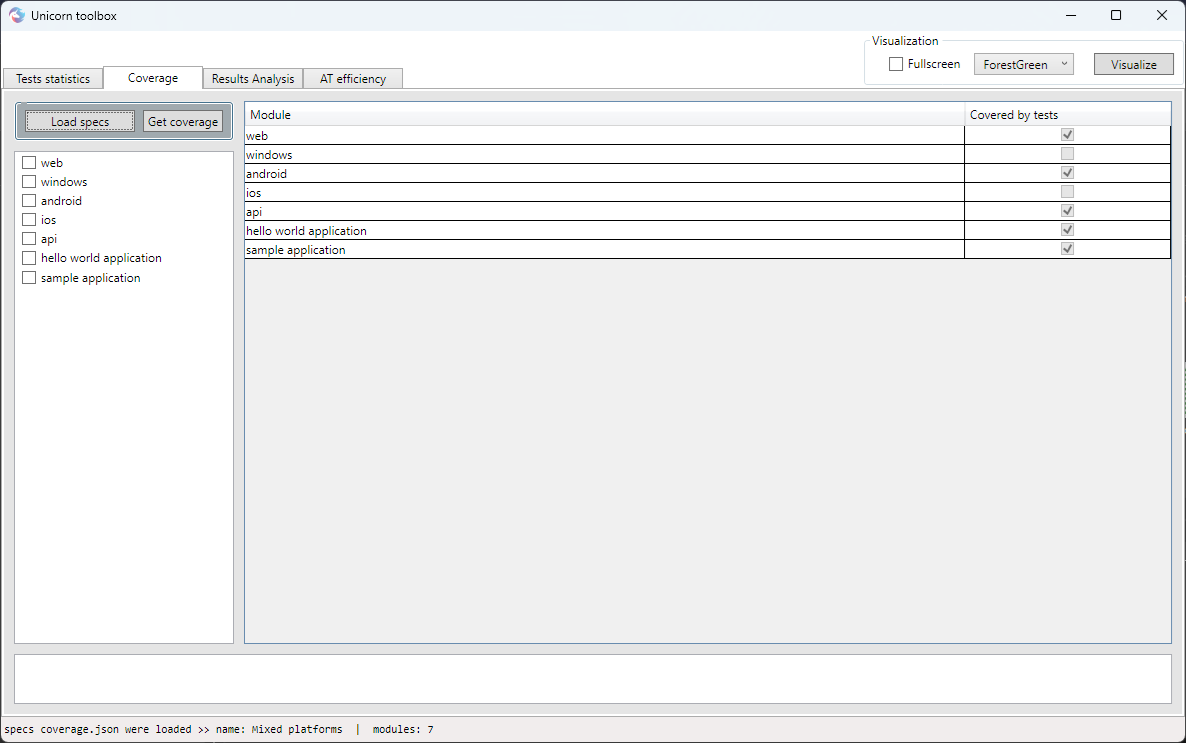Select the api row in coverage table
The height and width of the screenshot is (743, 1186).
(x=707, y=211)
